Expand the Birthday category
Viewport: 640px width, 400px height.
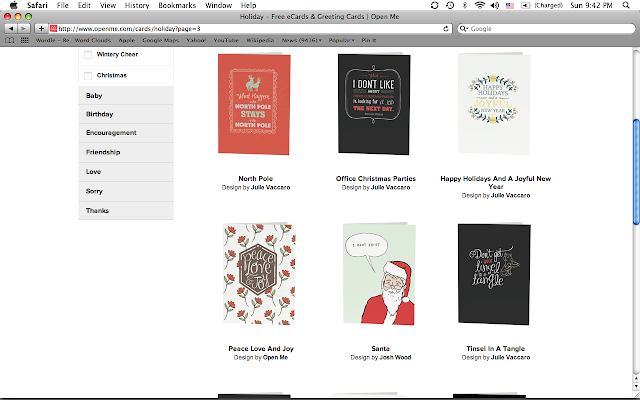click(126, 114)
